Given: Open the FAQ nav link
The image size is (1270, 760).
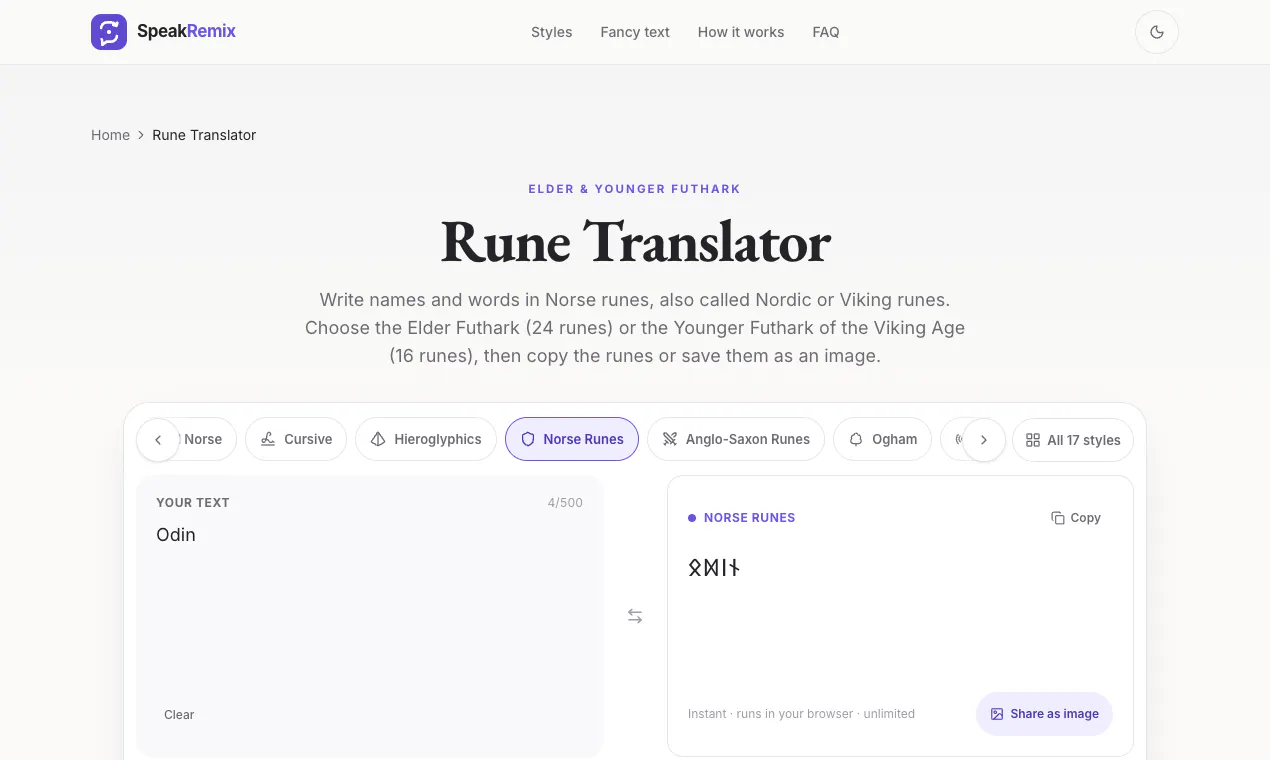Looking at the screenshot, I should pos(826,32).
